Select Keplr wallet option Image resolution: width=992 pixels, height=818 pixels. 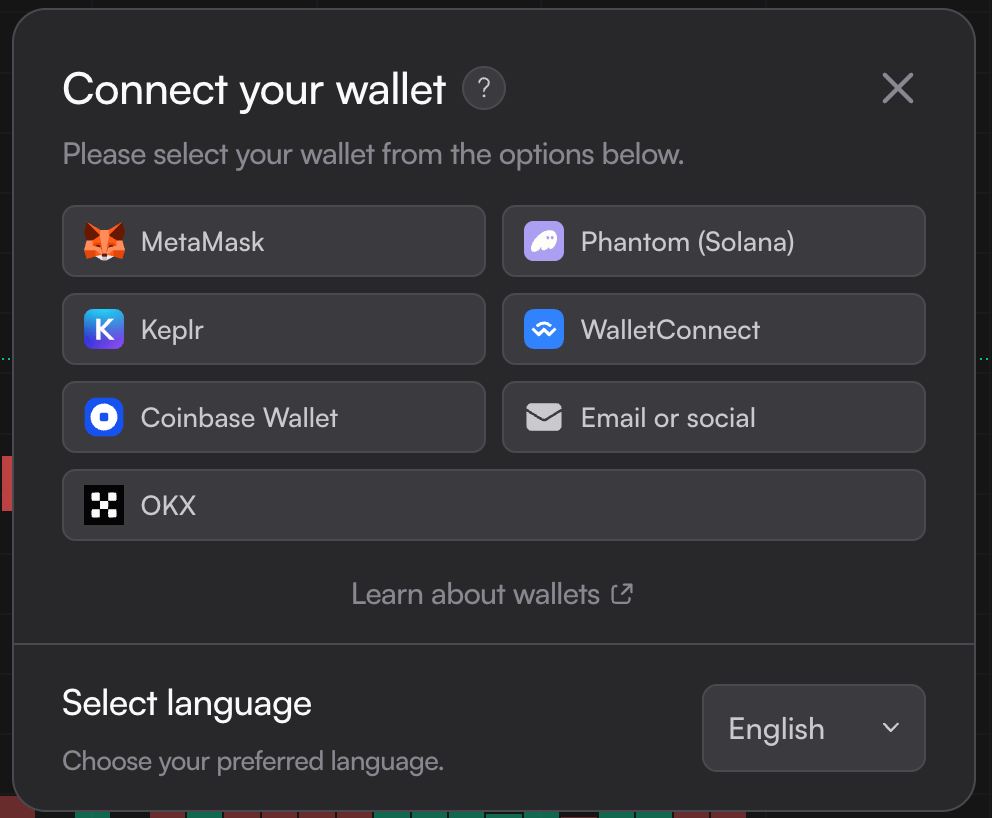tap(274, 329)
